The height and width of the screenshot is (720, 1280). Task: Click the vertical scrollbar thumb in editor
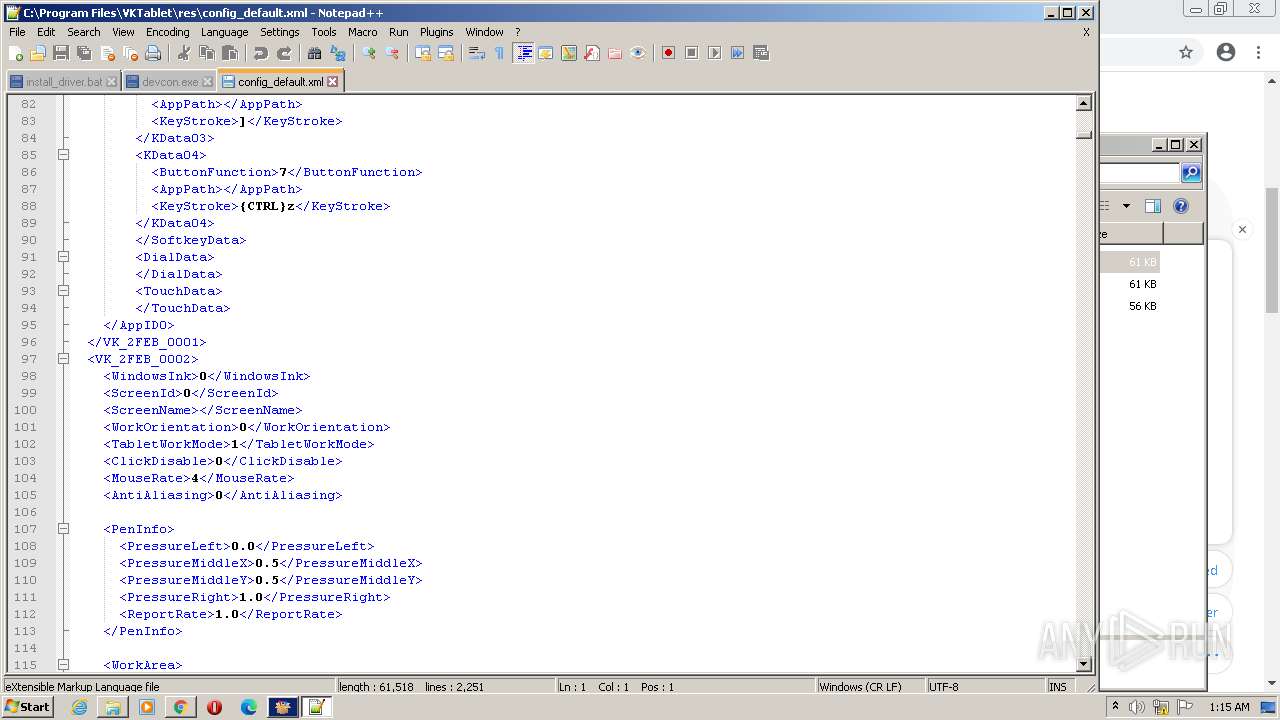click(x=1084, y=134)
